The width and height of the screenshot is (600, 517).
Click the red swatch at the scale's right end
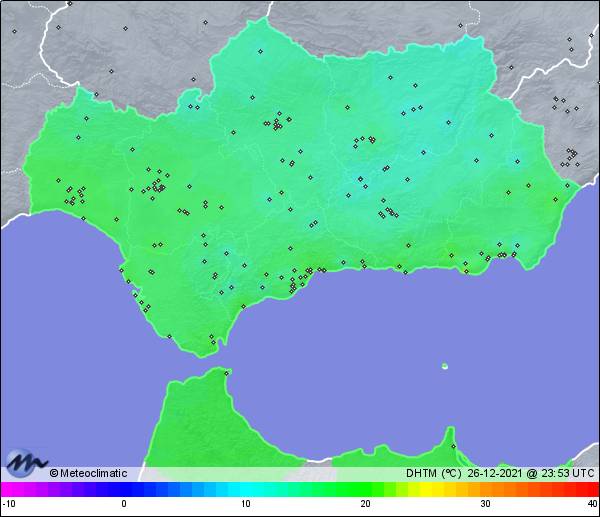pos(592,489)
